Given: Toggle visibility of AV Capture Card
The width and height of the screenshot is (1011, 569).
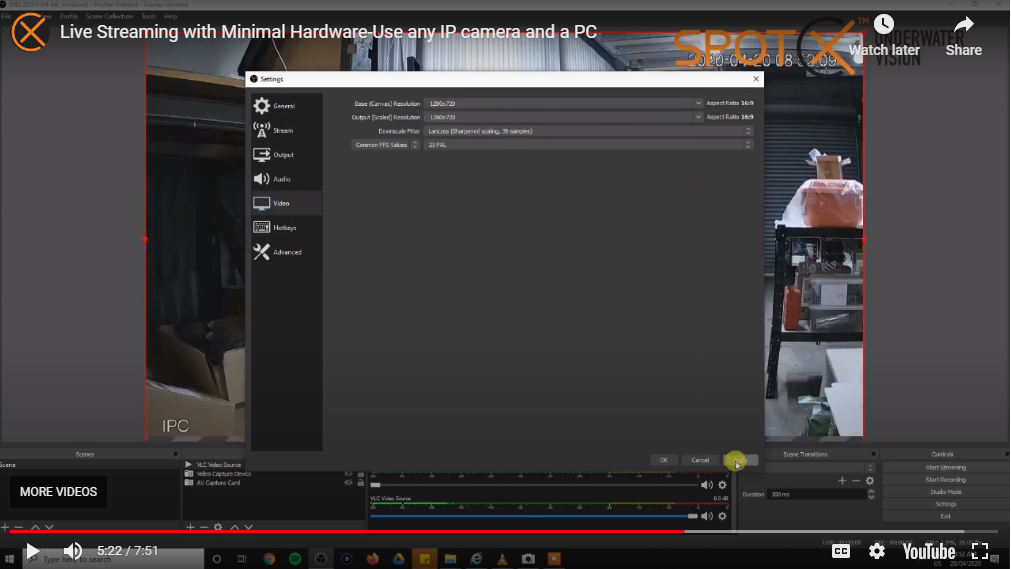Looking at the screenshot, I should 349,483.
